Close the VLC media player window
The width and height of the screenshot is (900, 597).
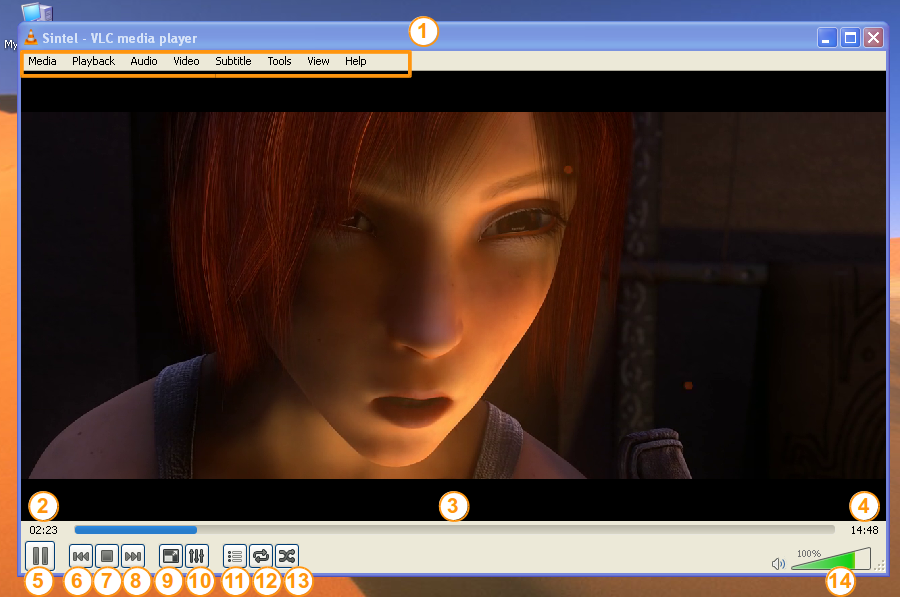(874, 38)
